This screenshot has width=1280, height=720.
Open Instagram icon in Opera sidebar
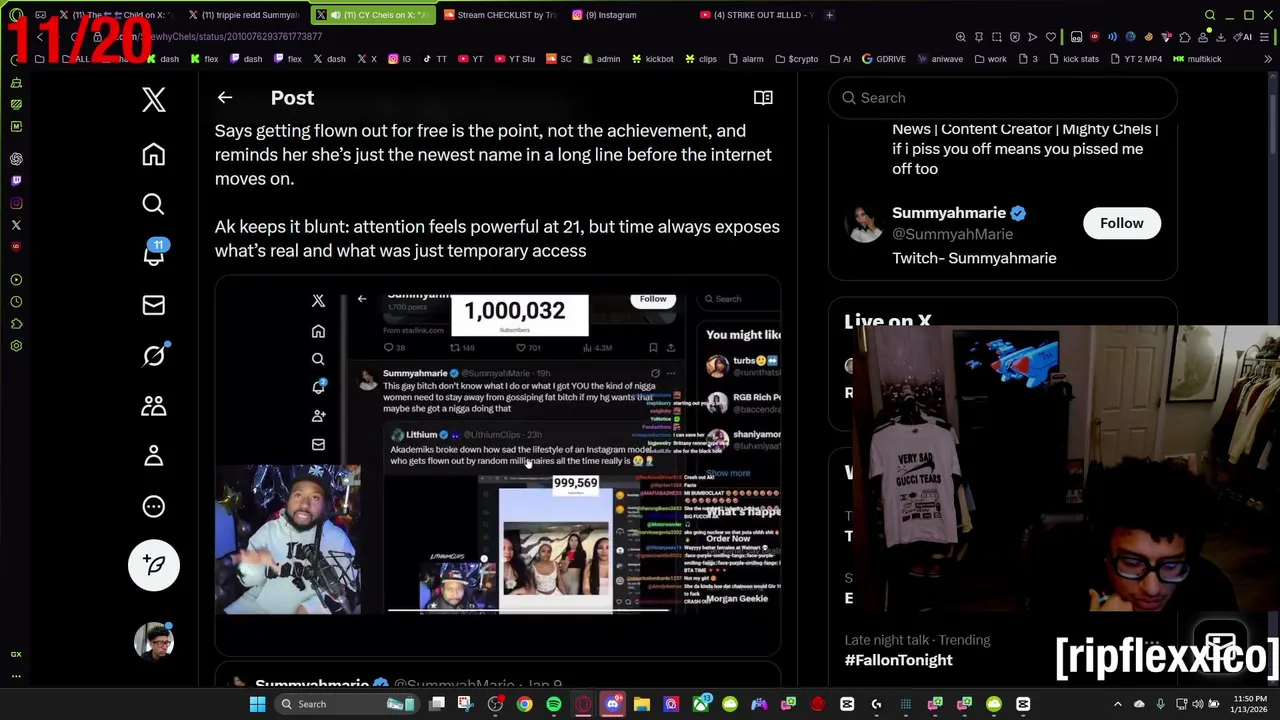16,203
